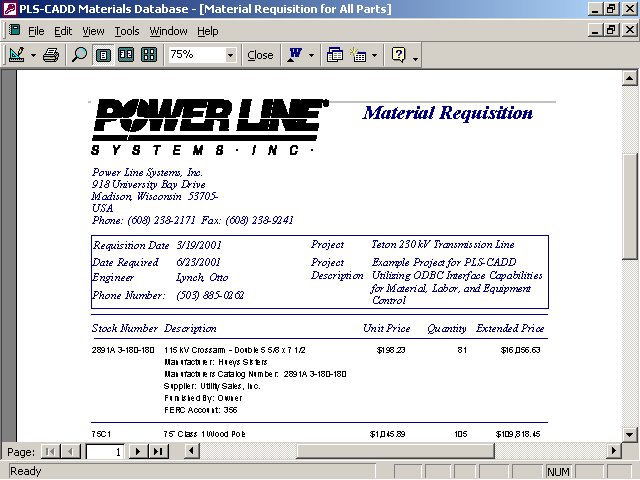Click the 'Quantity' column header
640x480 pixels.
(447, 329)
